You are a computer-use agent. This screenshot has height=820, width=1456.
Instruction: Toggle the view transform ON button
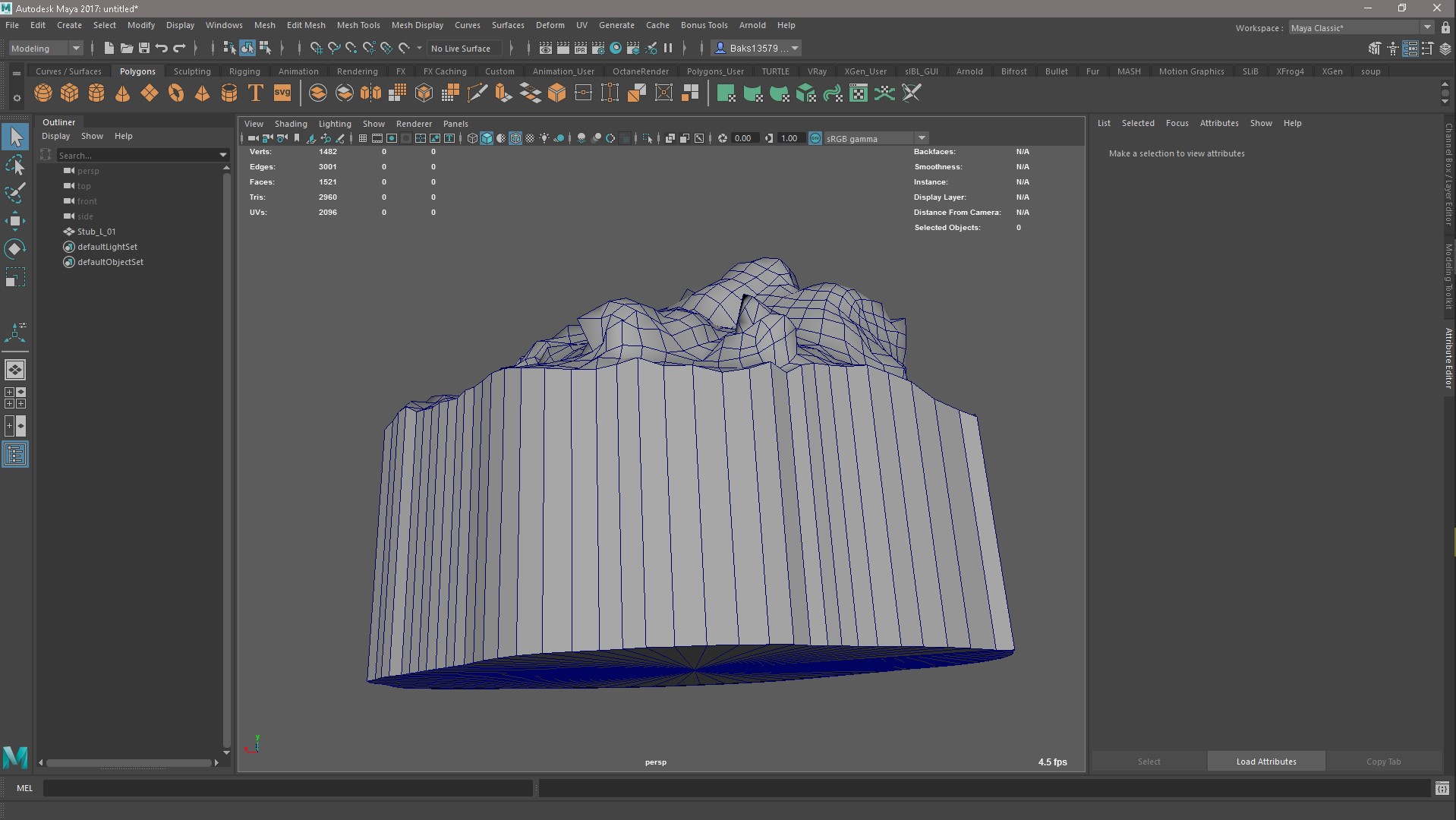point(815,138)
